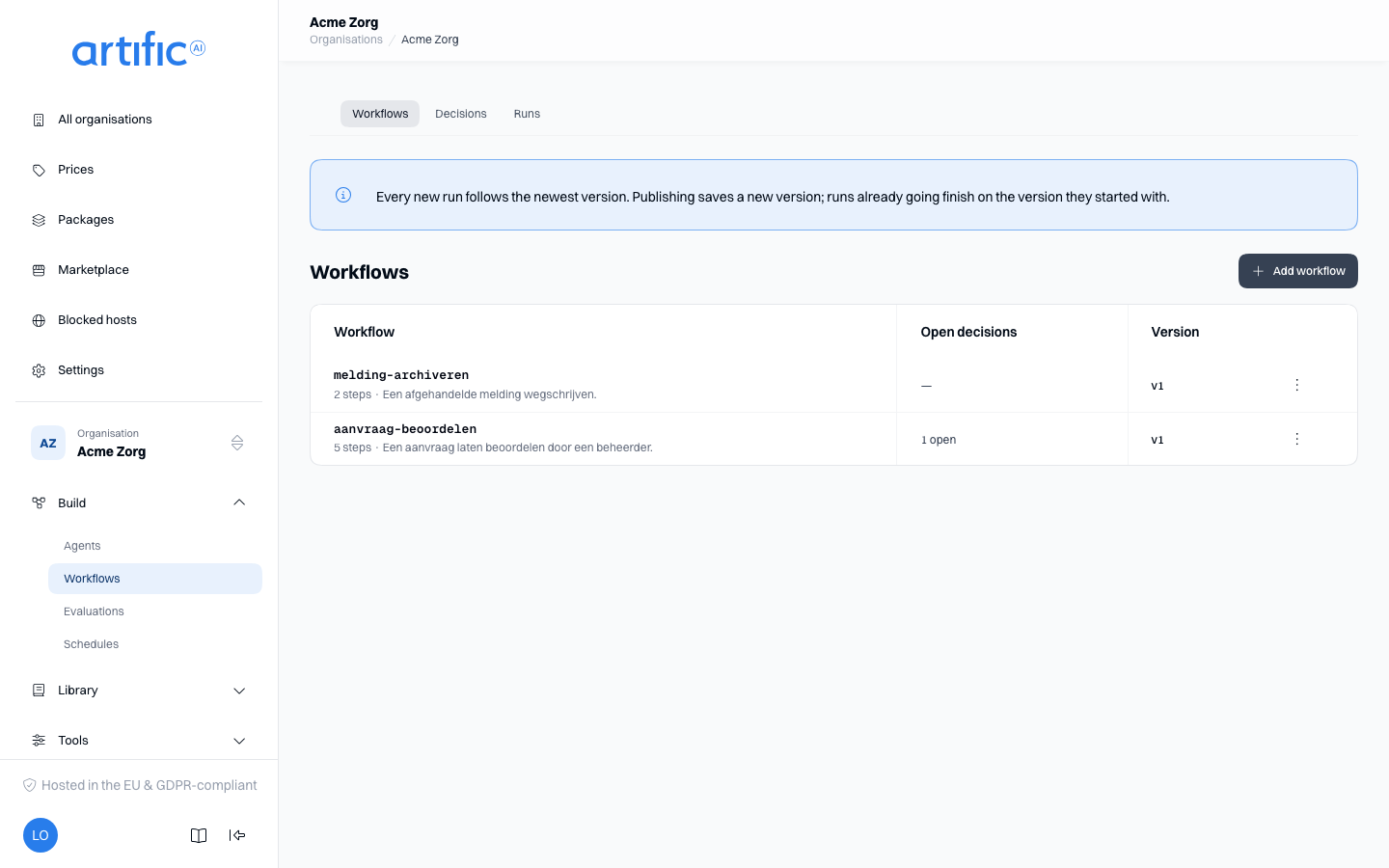Open Prices in sidebar
Screen dimensions: 1389x868
click(x=139, y=170)
